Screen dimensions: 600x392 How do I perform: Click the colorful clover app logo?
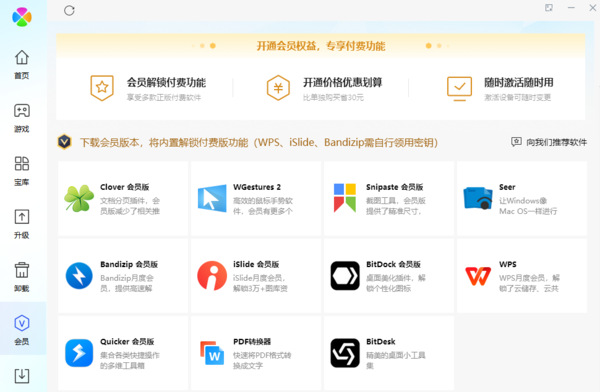tap(22, 17)
